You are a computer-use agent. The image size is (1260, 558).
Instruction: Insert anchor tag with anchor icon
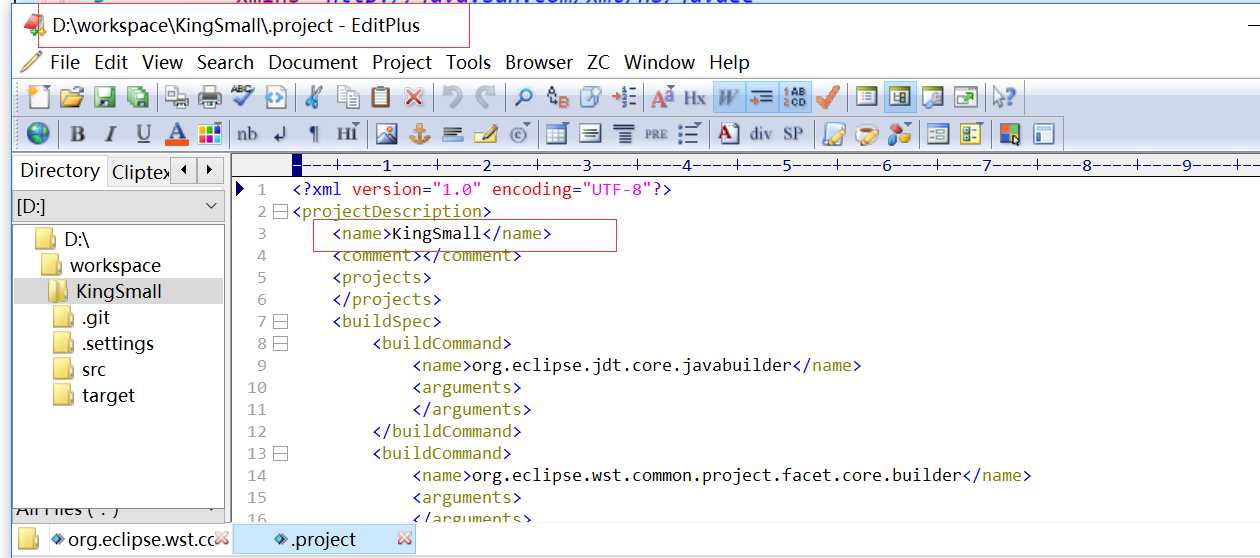coord(420,133)
